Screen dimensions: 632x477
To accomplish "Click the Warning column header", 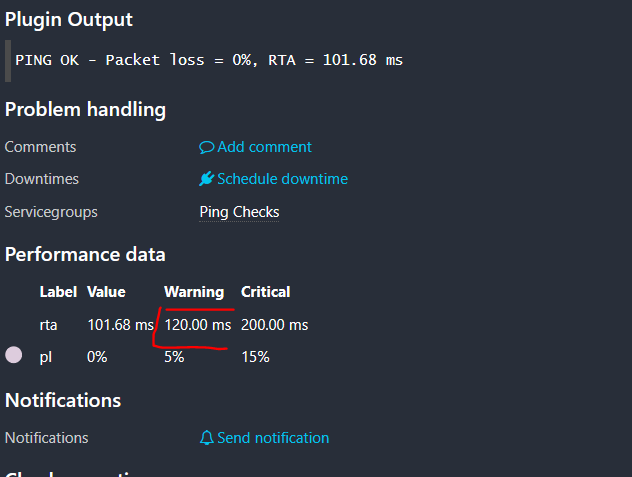I will point(194,292).
